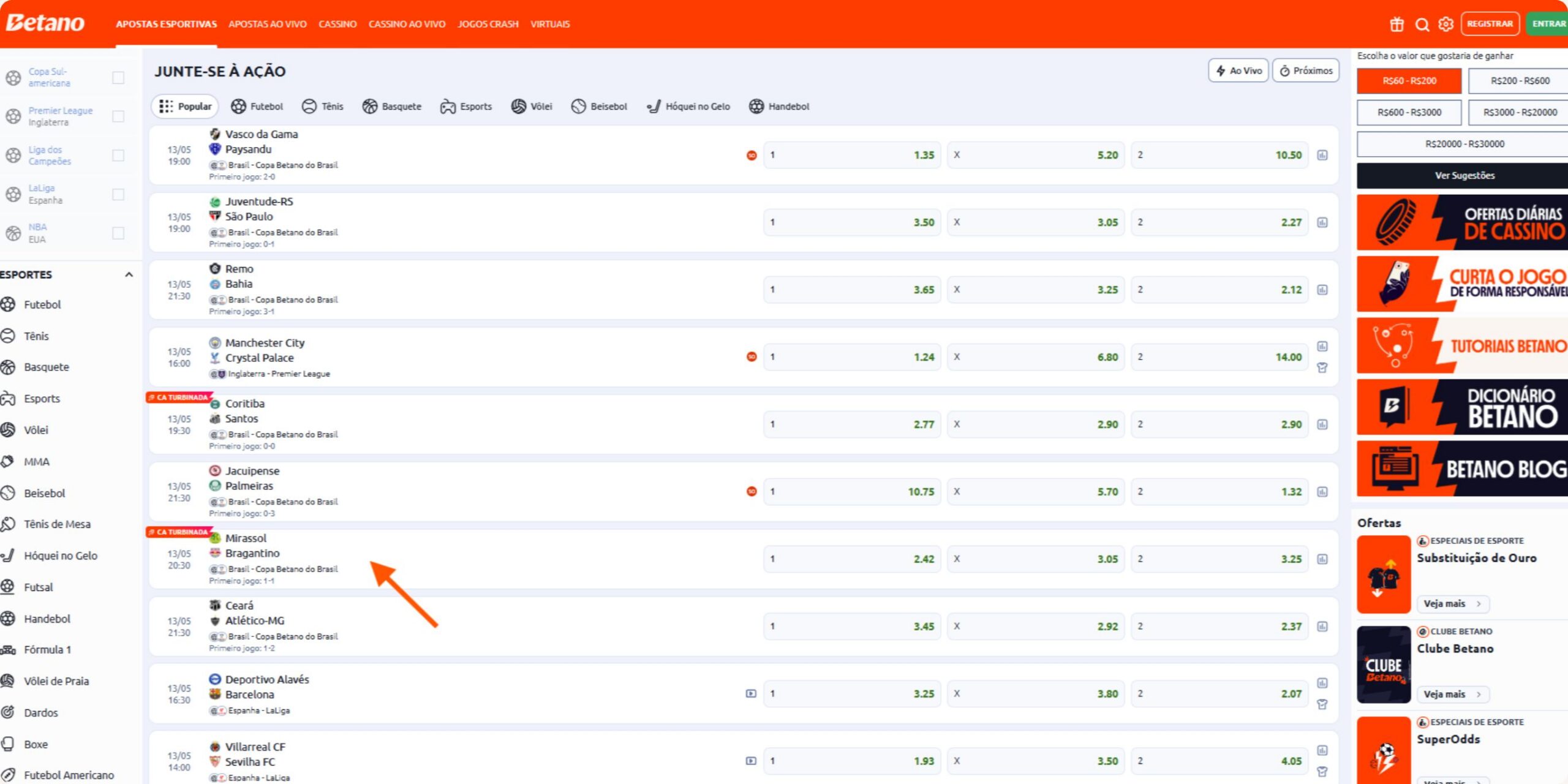Open stats icon for Coritiba vs Santos
Image resolution: width=1568 pixels, height=784 pixels.
(1322, 424)
